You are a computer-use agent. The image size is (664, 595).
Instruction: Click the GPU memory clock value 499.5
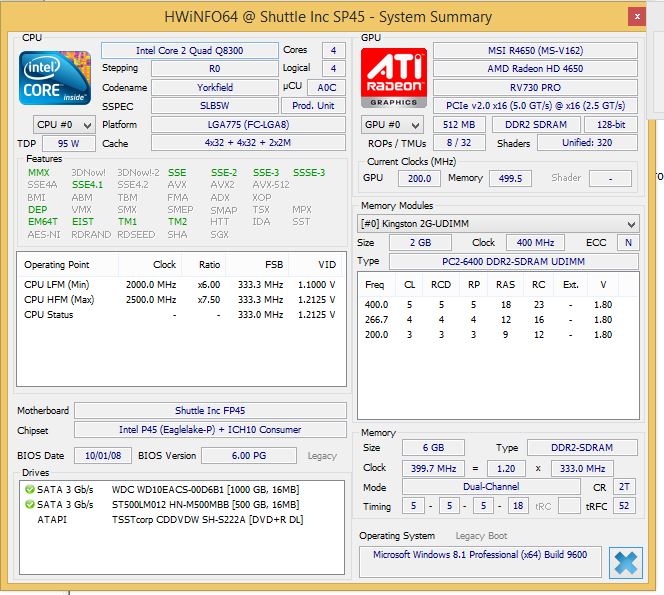click(510, 178)
